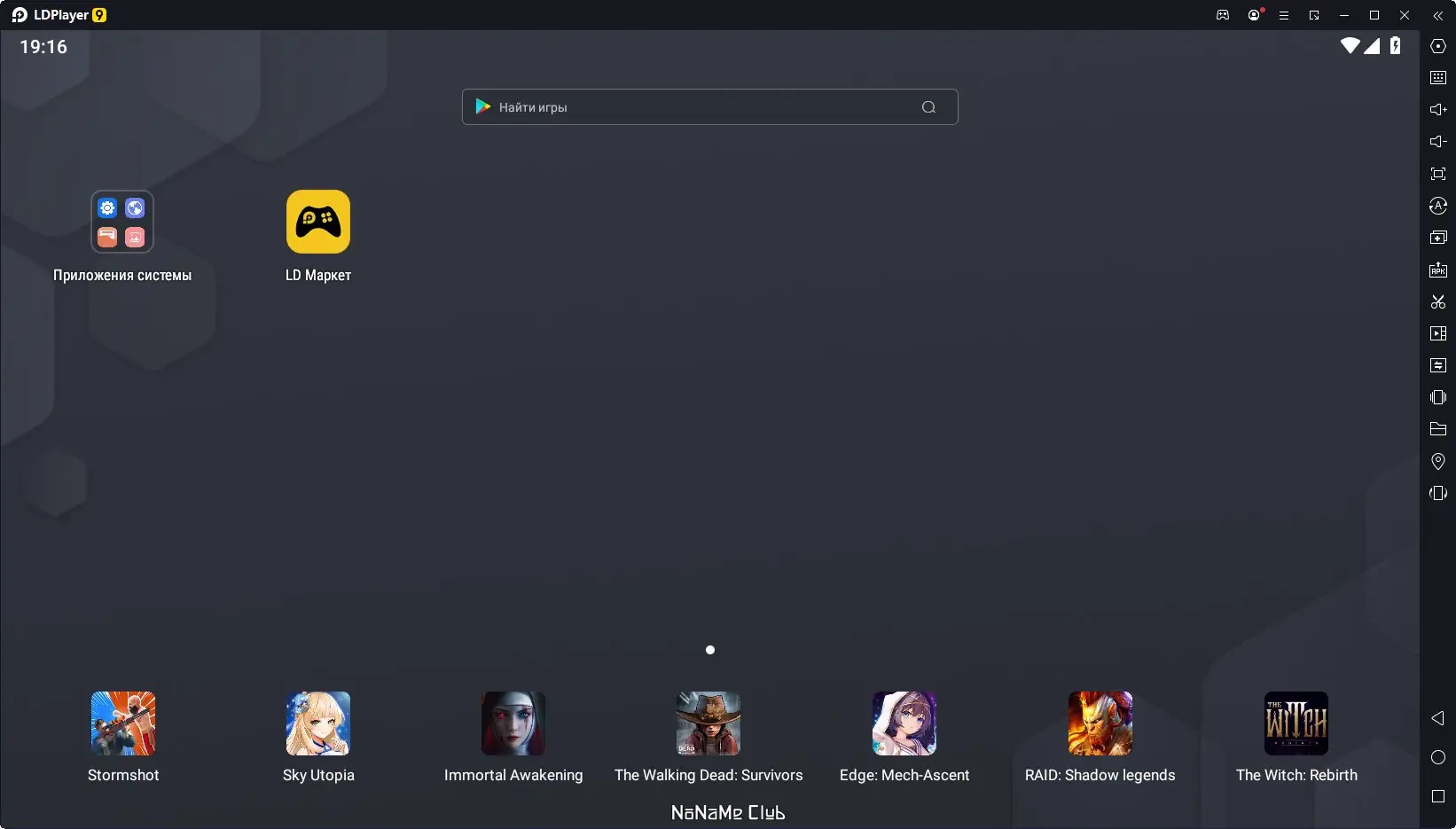Click the magnifier icon in the search bar
This screenshot has width=1456, height=829.
[x=928, y=107]
